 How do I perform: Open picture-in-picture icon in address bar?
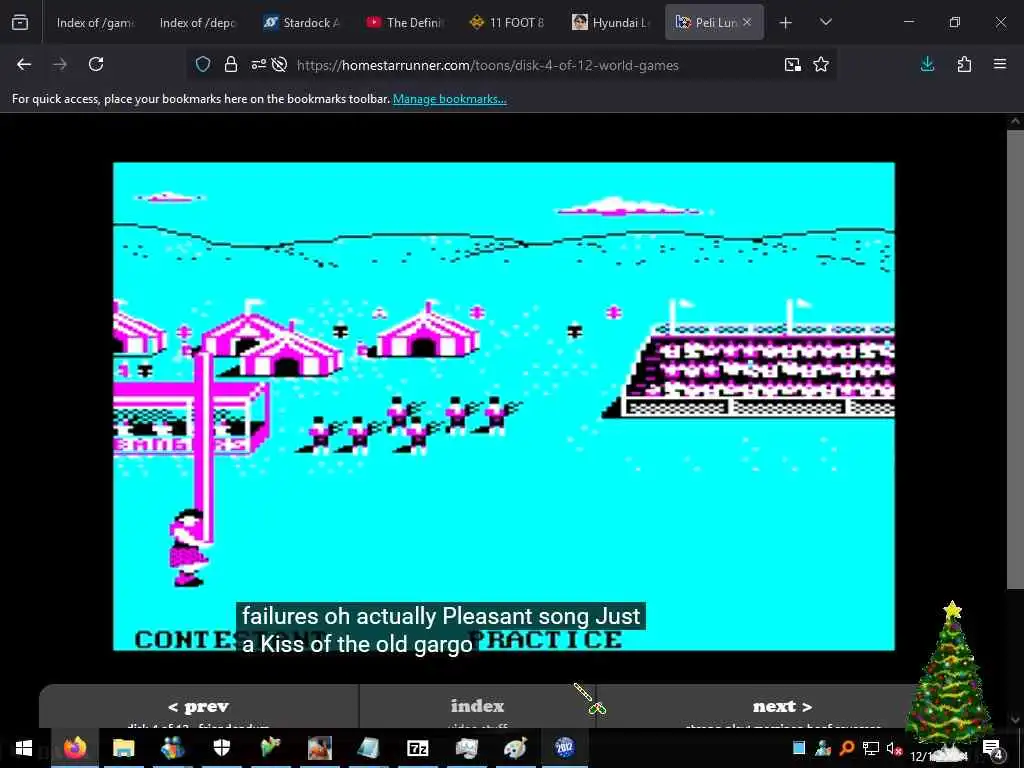pyautogui.click(x=793, y=64)
